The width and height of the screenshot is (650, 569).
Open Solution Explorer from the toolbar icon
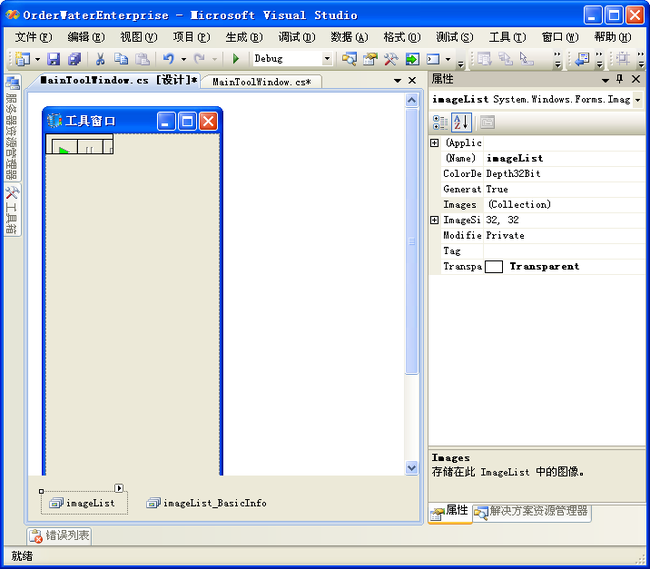349,59
